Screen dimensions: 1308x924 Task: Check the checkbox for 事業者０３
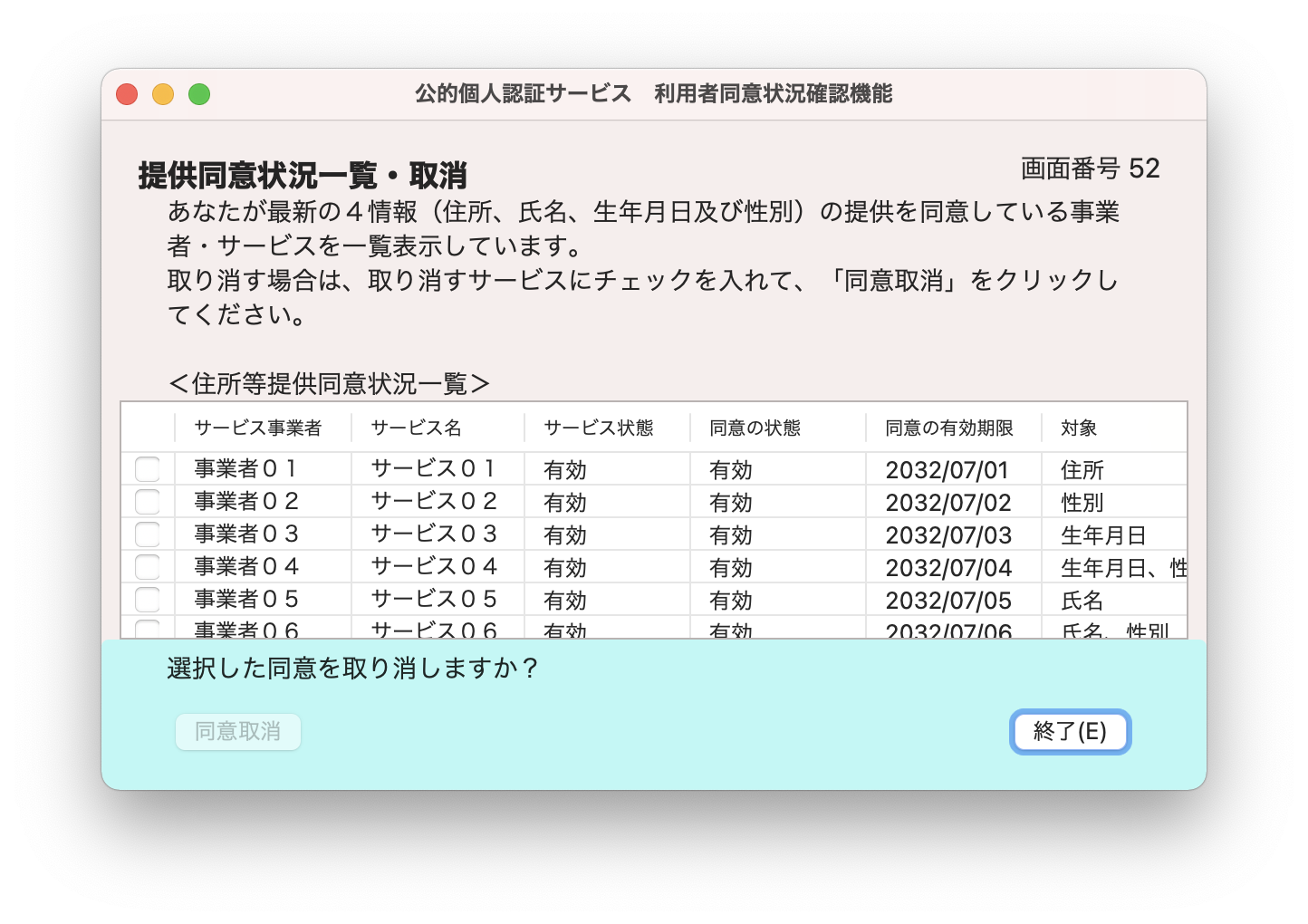[x=147, y=534]
